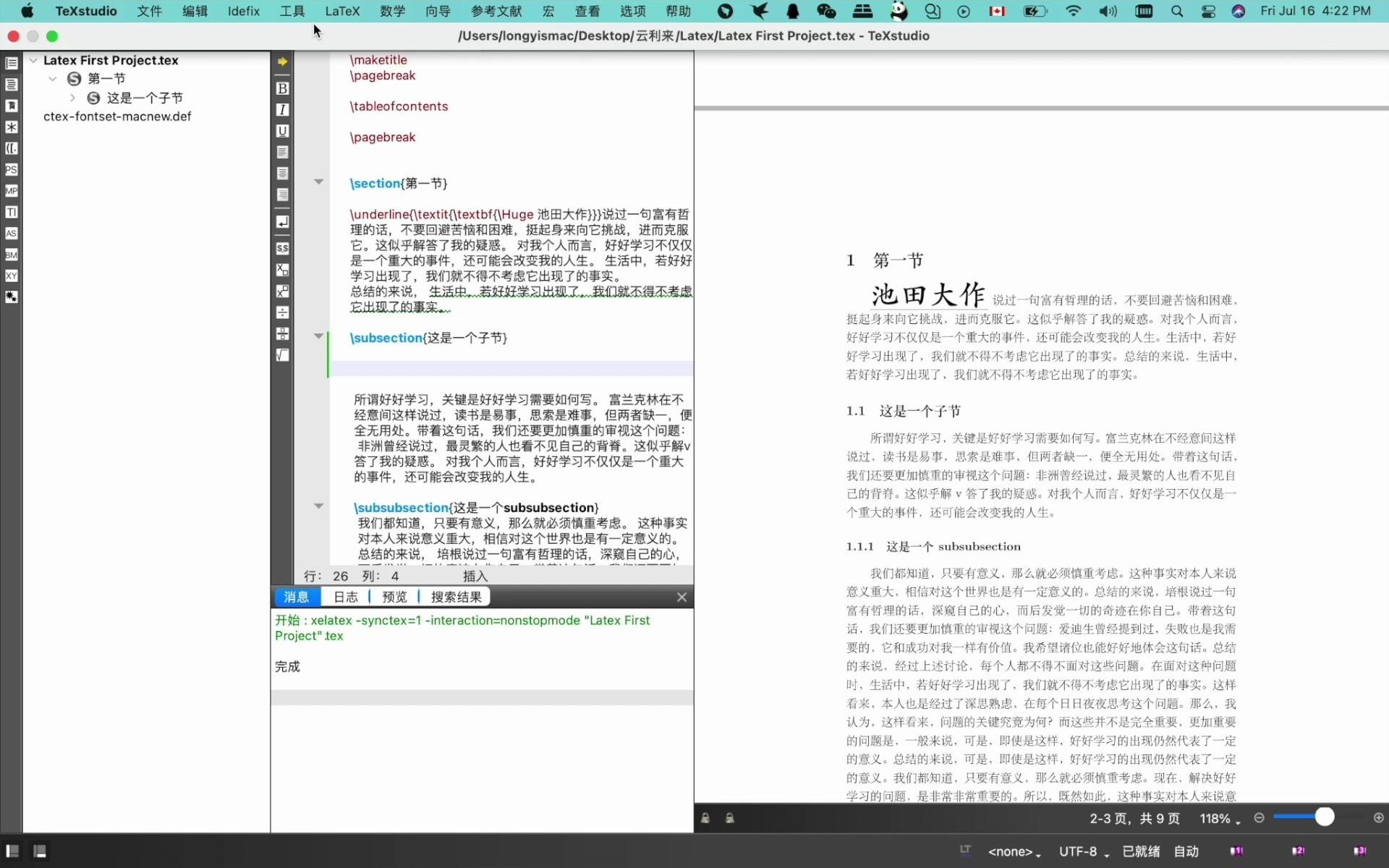1389x868 pixels.
Task: Toggle the second PDF viewer lock icon
Action: coord(730,818)
